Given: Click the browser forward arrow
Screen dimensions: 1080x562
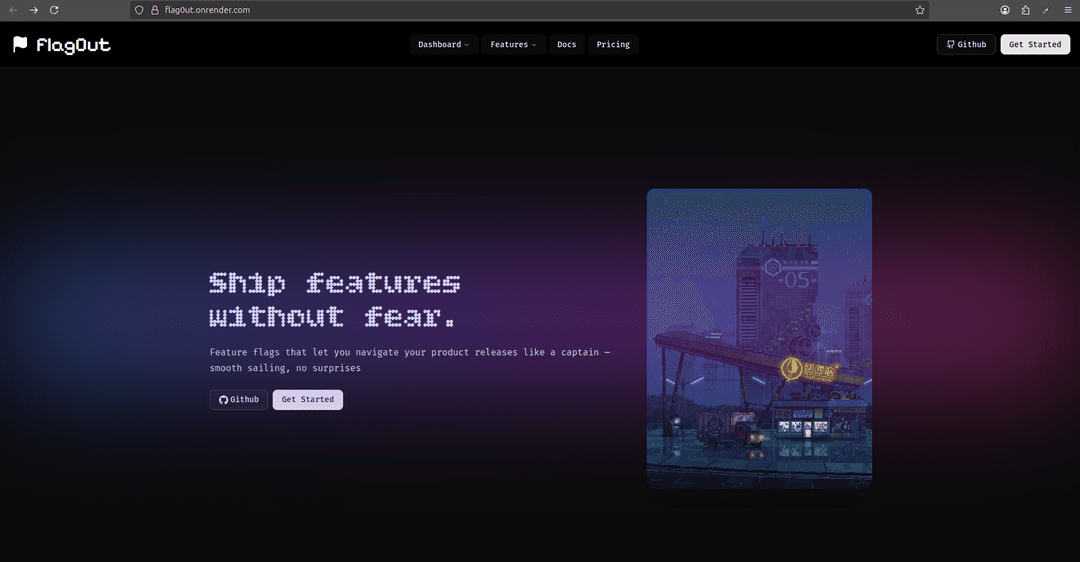Looking at the screenshot, I should click(x=33, y=9).
